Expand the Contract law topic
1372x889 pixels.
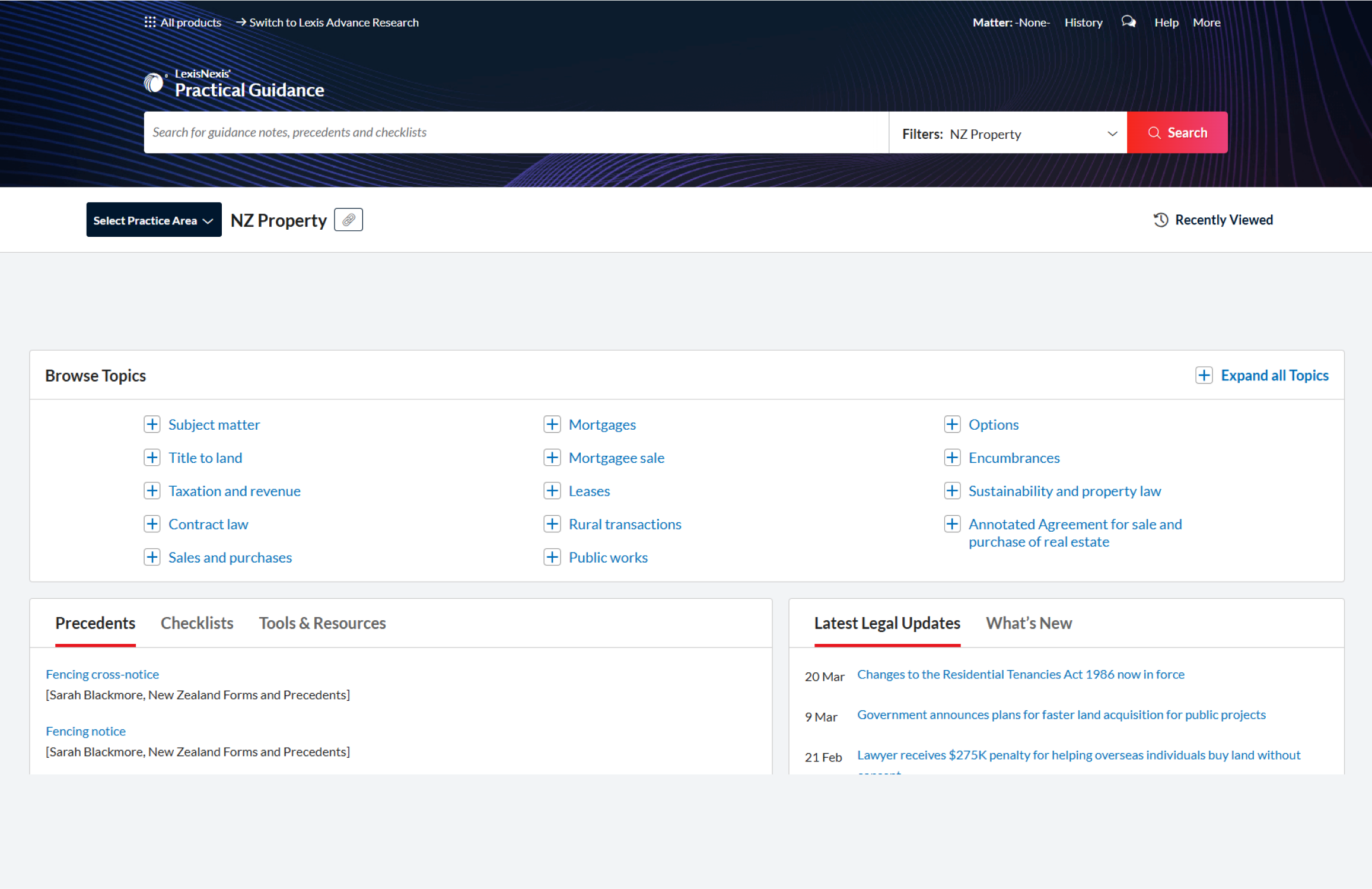152,524
